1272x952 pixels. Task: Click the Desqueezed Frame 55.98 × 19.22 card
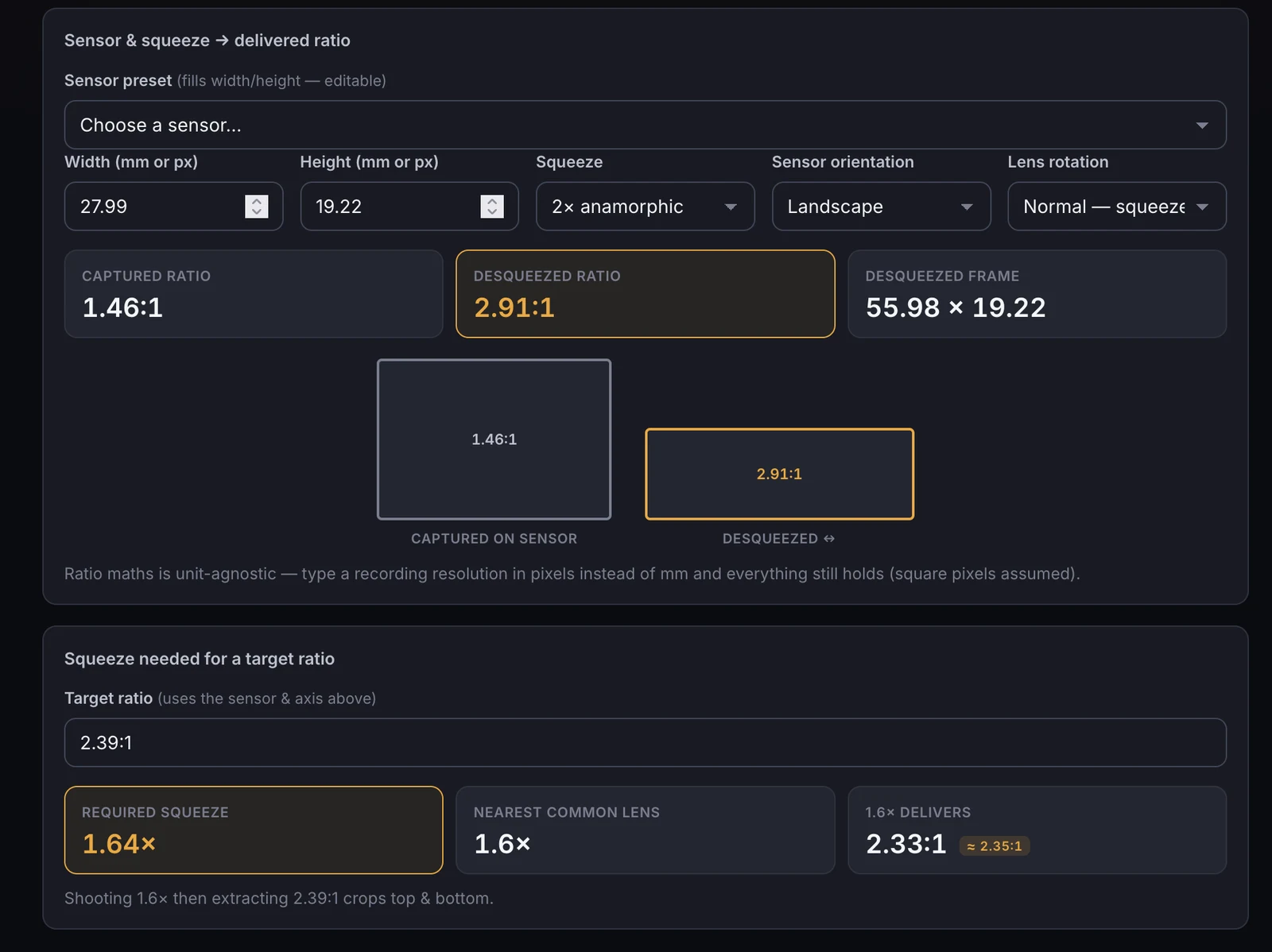(1037, 294)
